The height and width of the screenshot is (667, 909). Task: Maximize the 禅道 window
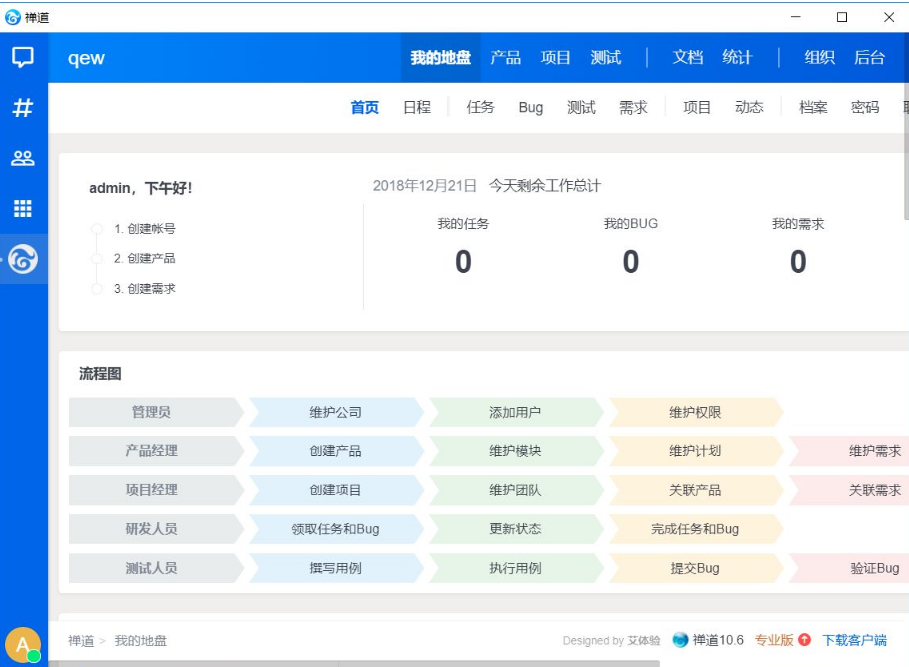click(x=842, y=17)
